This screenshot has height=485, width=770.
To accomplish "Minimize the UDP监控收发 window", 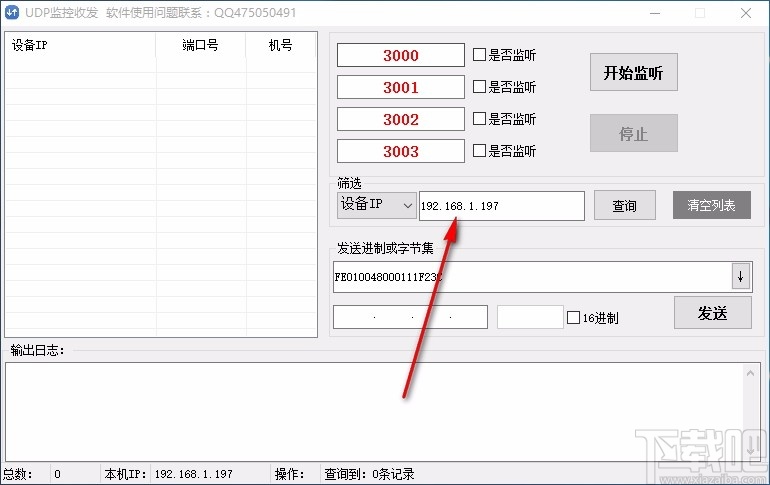I will click(x=655, y=13).
